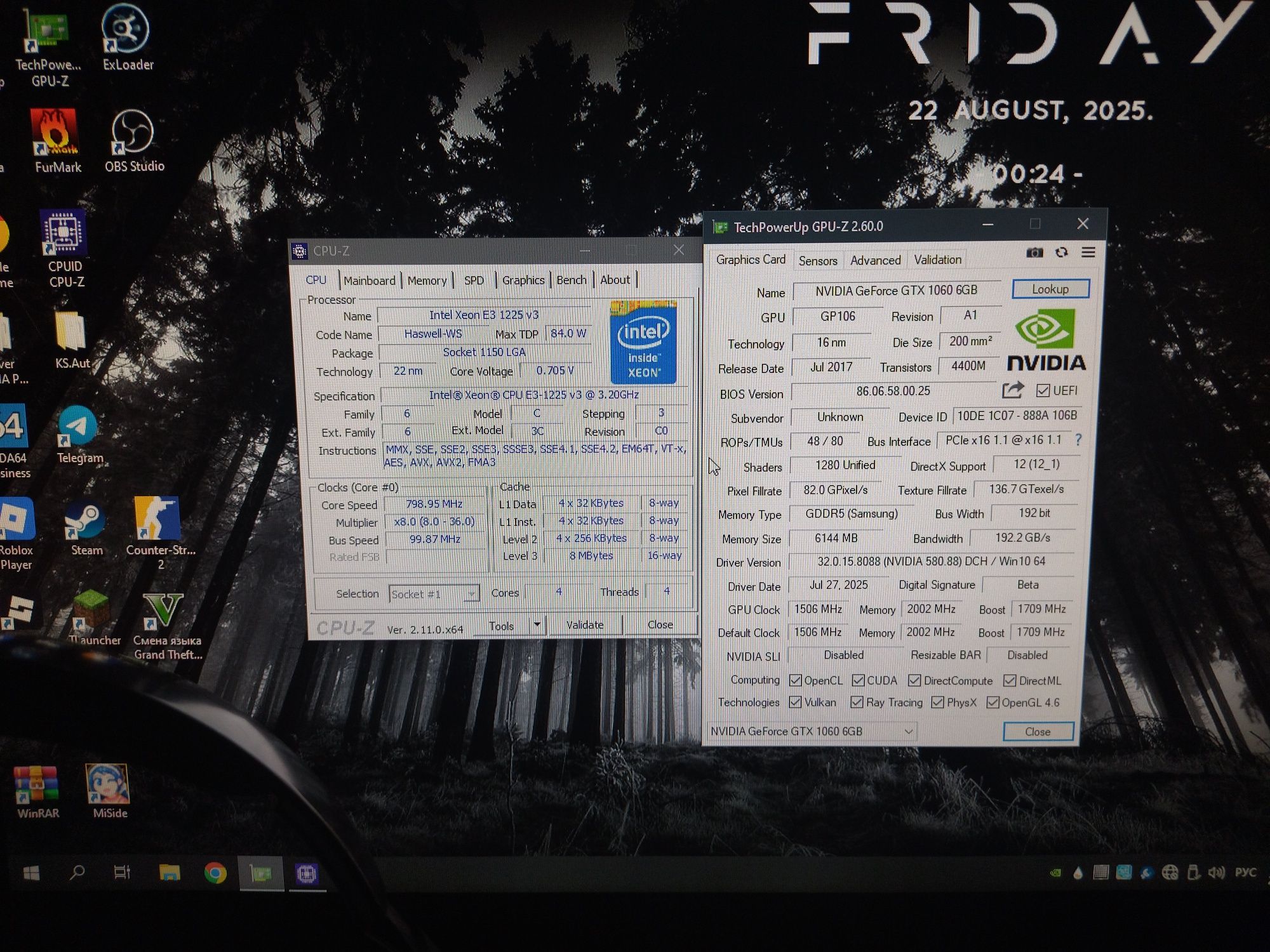1270x952 pixels.
Task: Switch to the Mainboard tab
Action: [369, 281]
